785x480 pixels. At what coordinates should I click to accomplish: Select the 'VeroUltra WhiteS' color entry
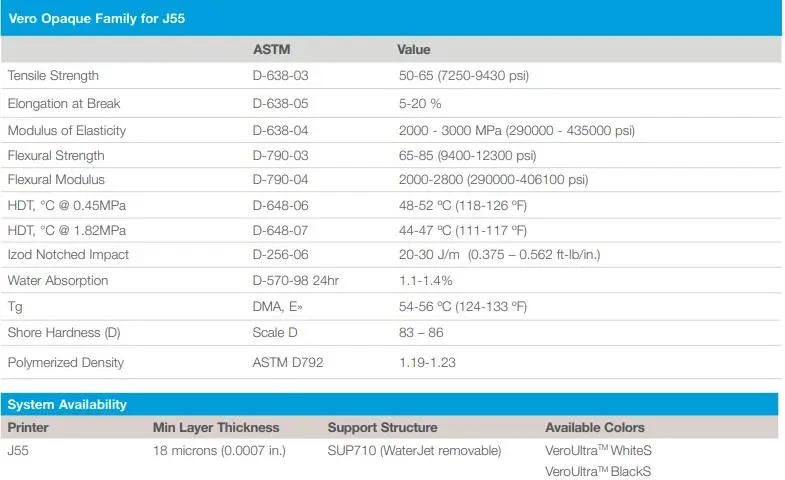(x=598, y=451)
